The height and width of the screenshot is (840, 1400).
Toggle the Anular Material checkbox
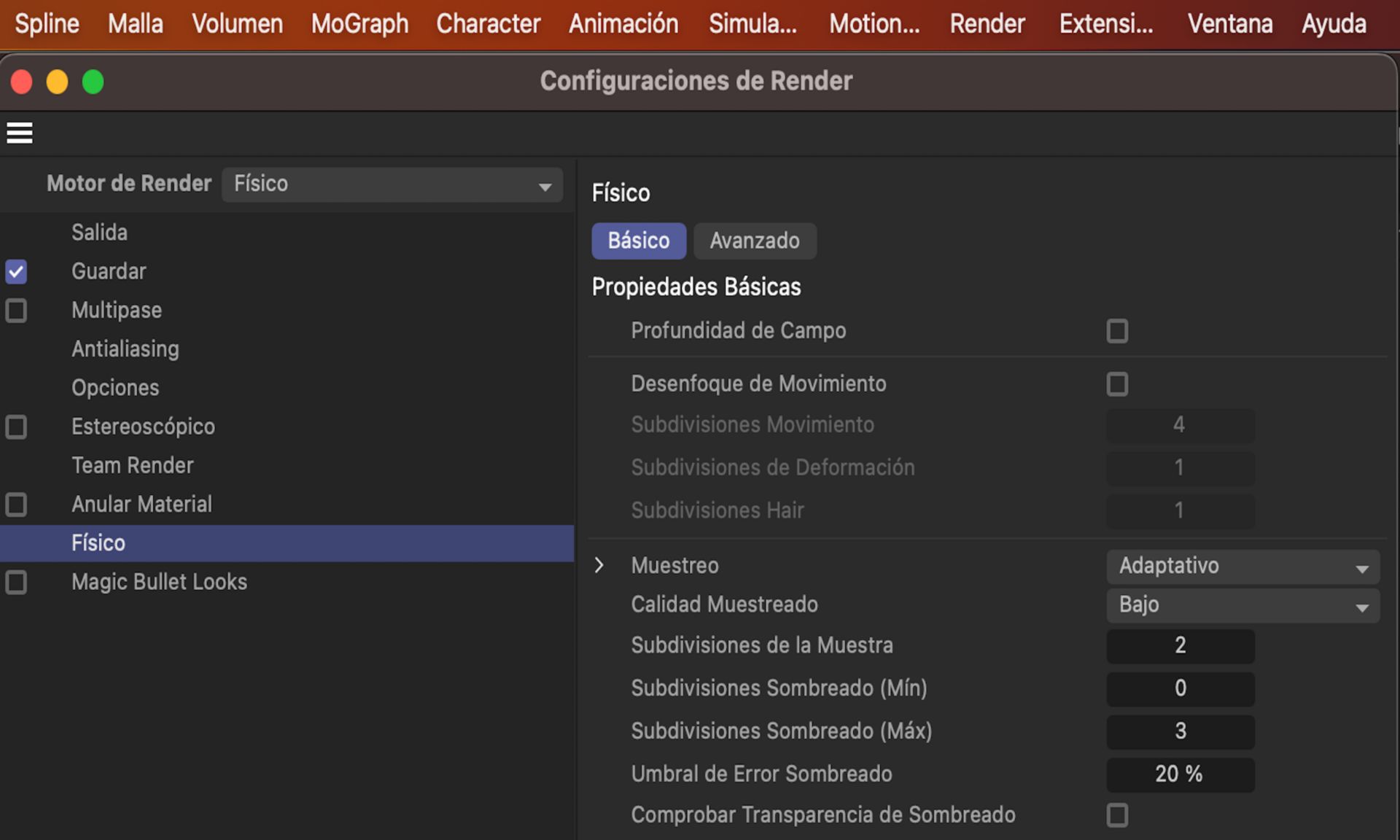(16, 505)
